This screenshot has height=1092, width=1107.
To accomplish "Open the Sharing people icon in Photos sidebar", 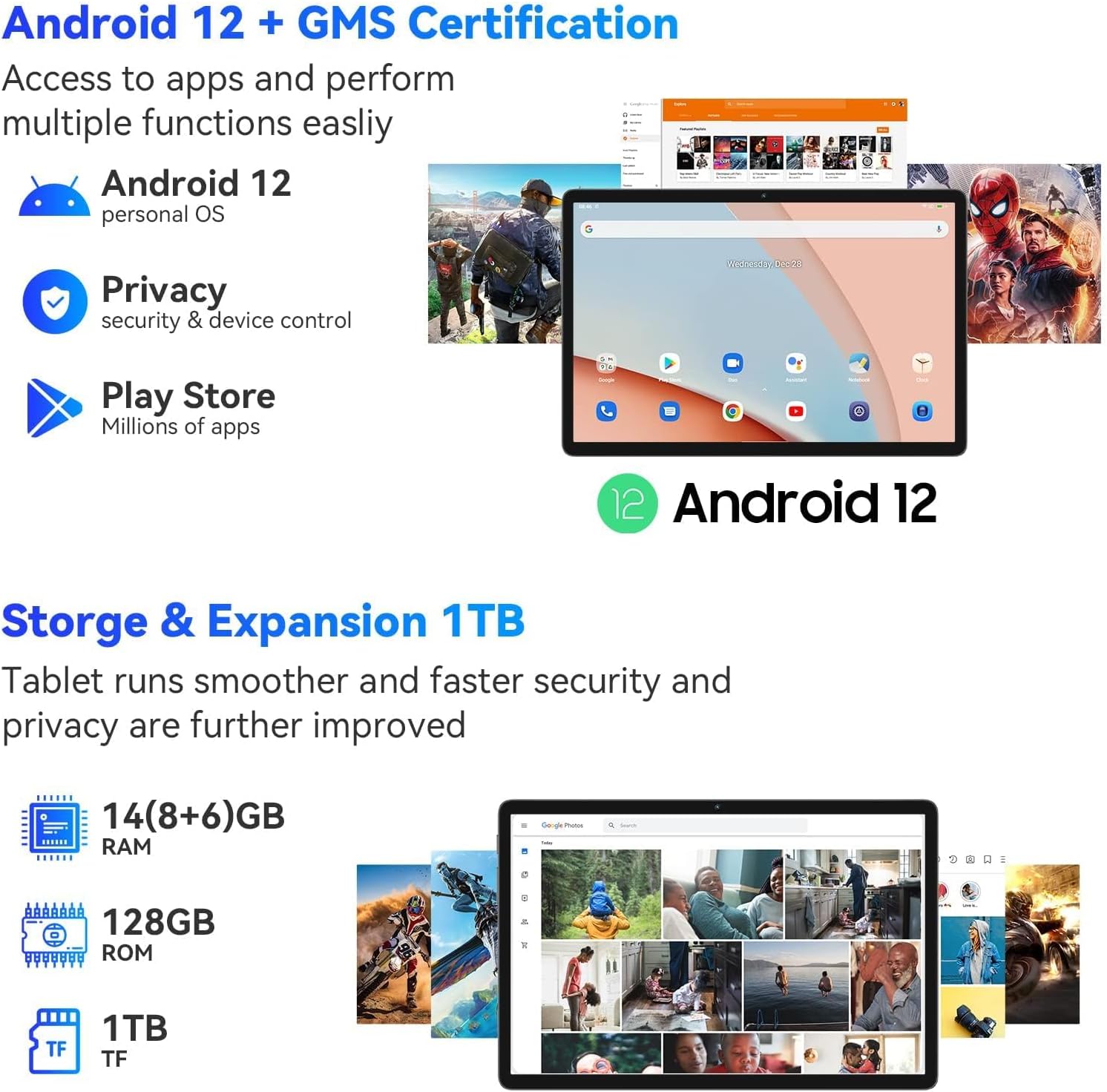I will point(525,921).
